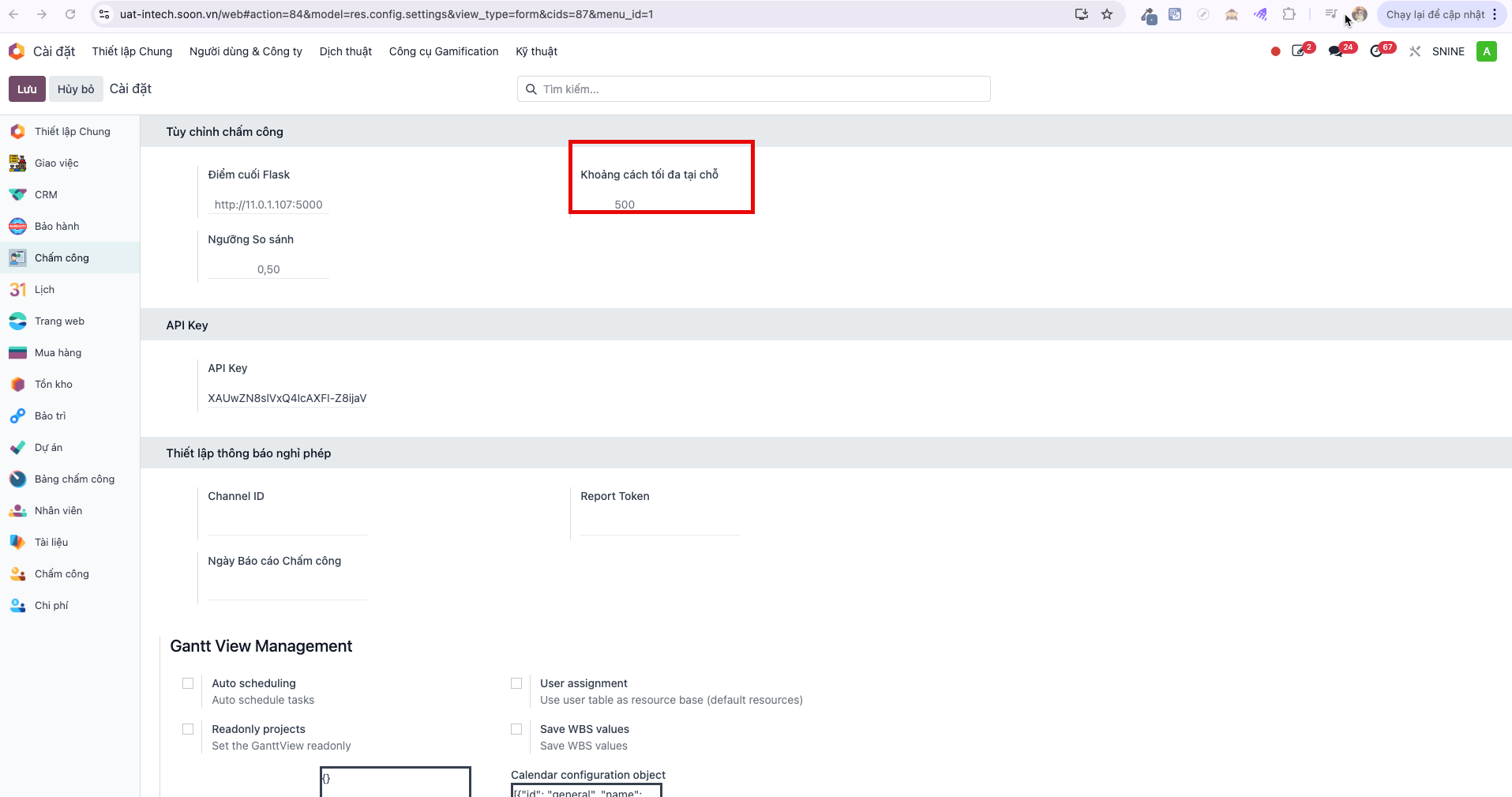Click the API Key value field
This screenshot has width=1512, height=797.
287,398
